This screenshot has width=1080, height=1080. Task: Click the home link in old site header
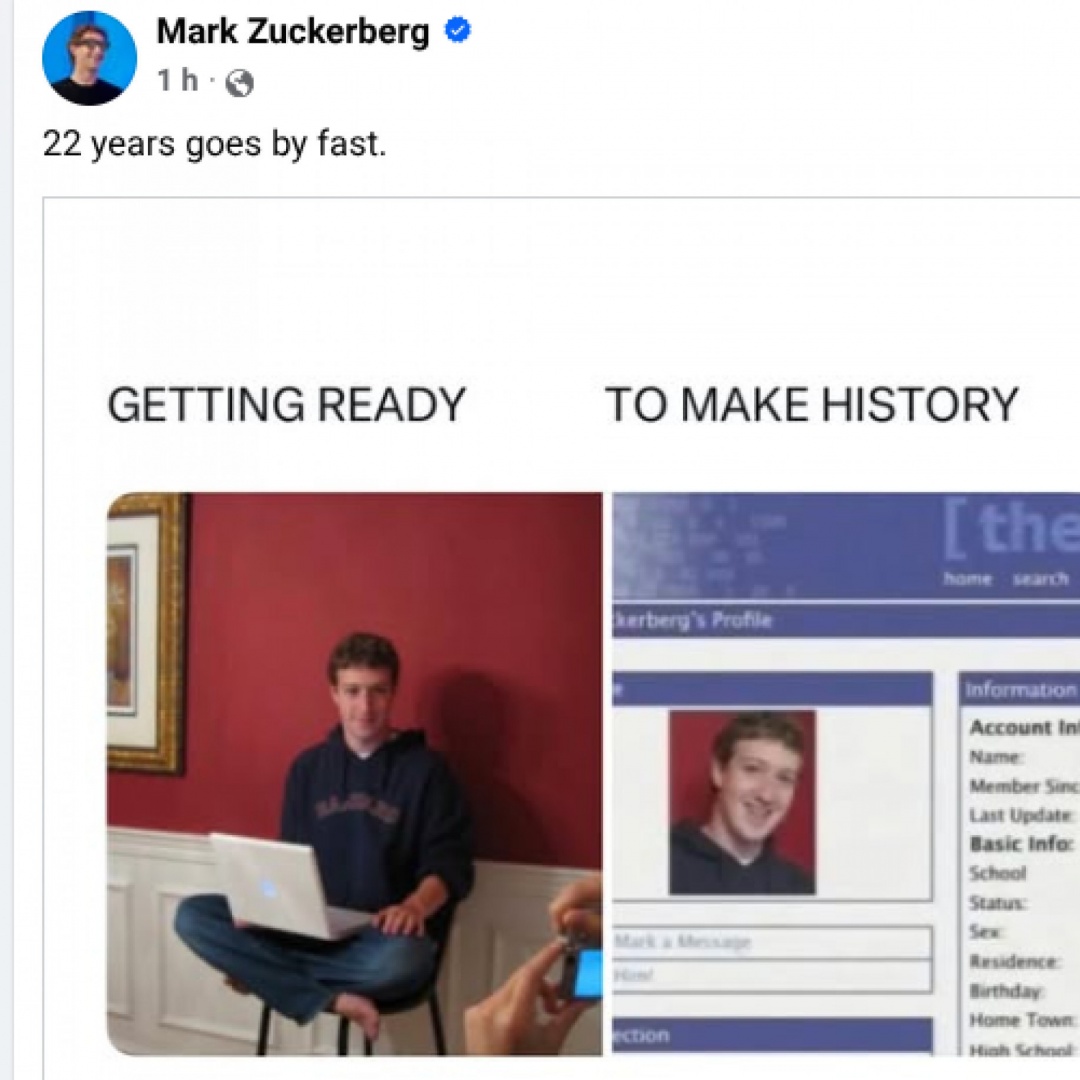[967, 579]
